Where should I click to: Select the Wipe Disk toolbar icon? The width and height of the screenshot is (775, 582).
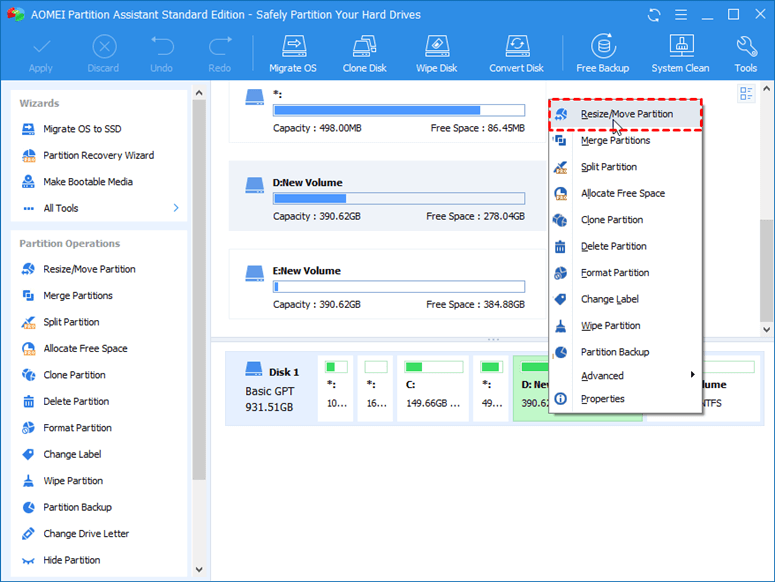[x=437, y=47]
